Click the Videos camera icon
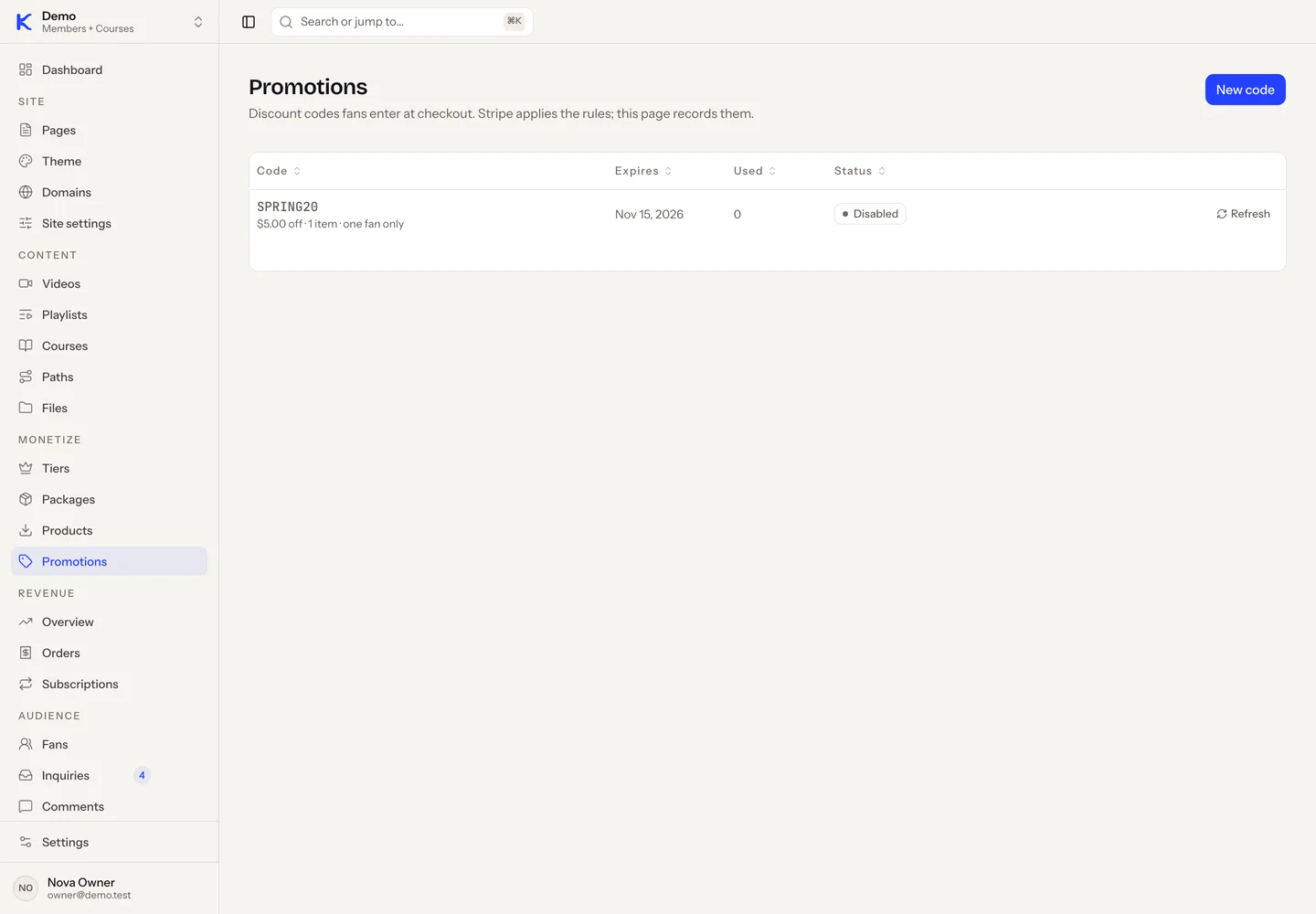1316x914 pixels. (x=26, y=283)
